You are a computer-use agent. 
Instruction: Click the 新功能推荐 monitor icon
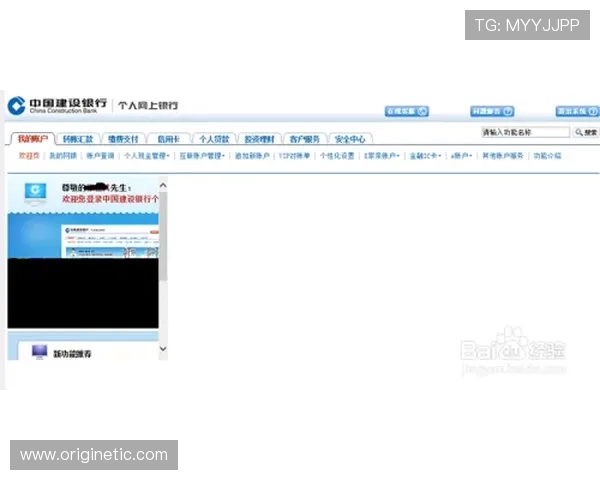[x=39, y=352]
